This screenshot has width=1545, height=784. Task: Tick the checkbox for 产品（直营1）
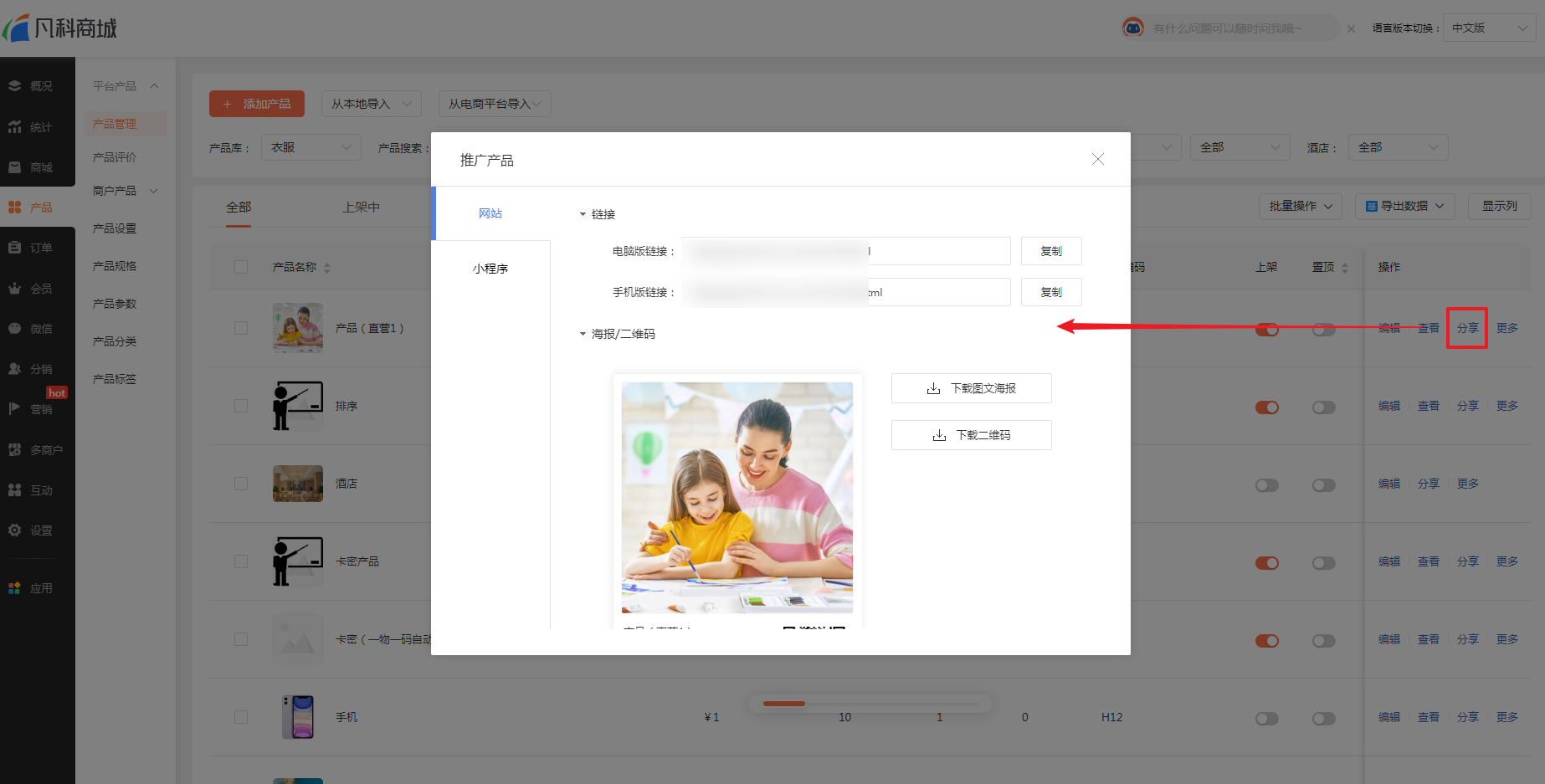tap(241, 328)
